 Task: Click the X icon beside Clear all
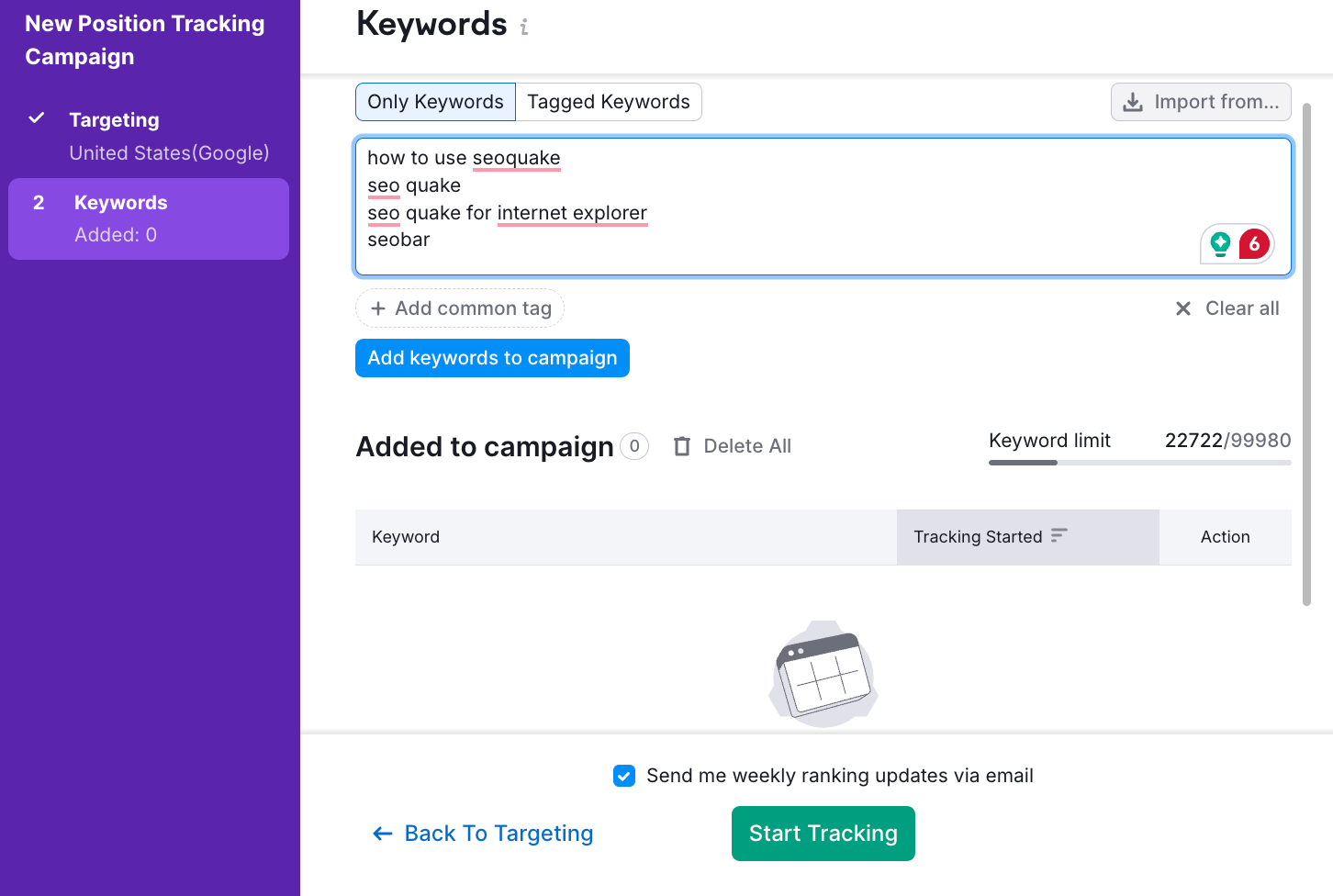point(1183,308)
